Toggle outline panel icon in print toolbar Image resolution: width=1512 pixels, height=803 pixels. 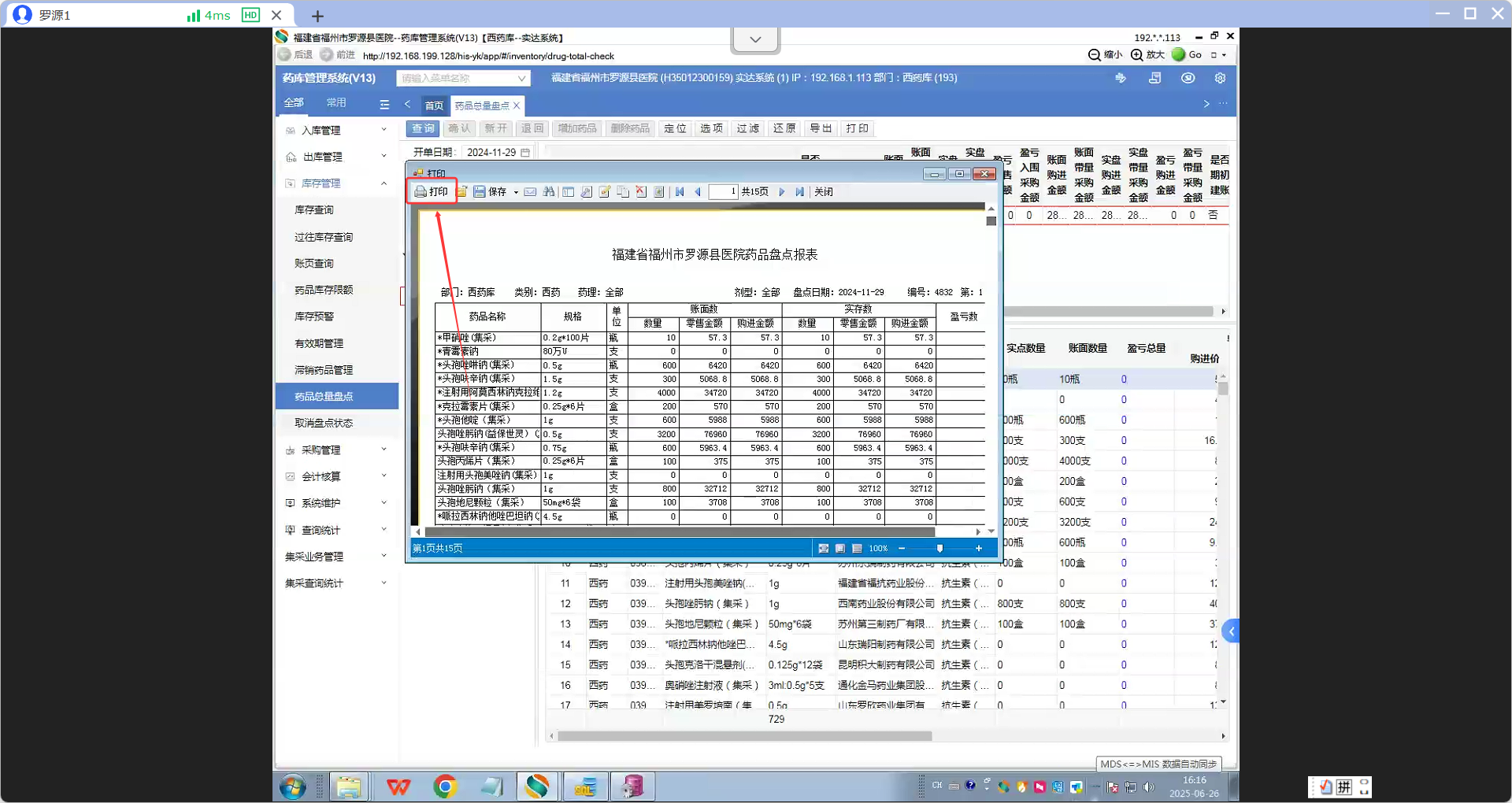pyautogui.click(x=568, y=191)
